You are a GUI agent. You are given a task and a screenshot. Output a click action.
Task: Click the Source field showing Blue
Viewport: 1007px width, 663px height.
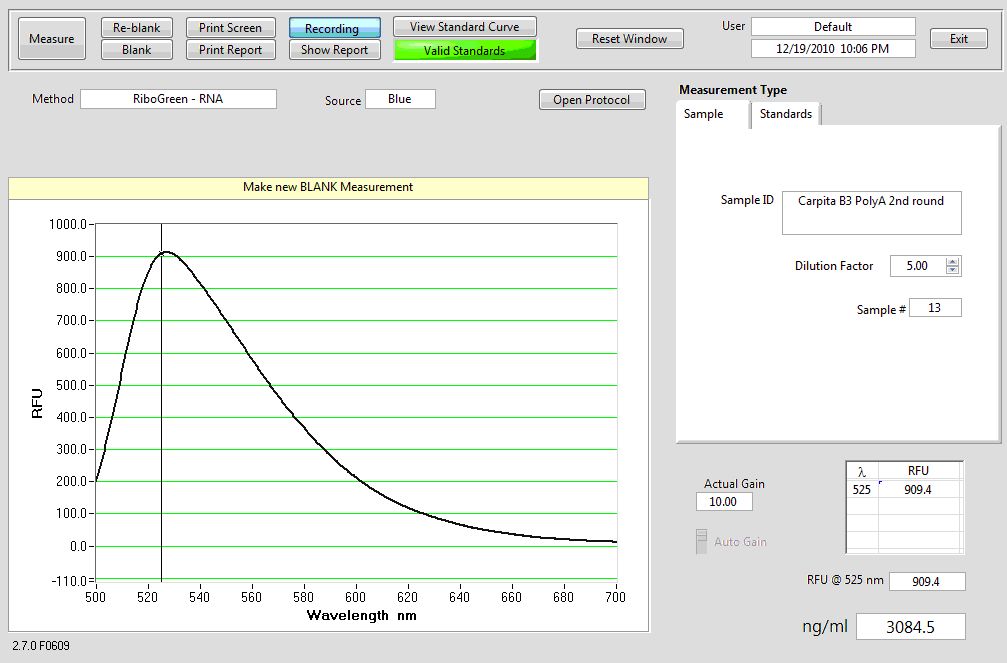[399, 99]
